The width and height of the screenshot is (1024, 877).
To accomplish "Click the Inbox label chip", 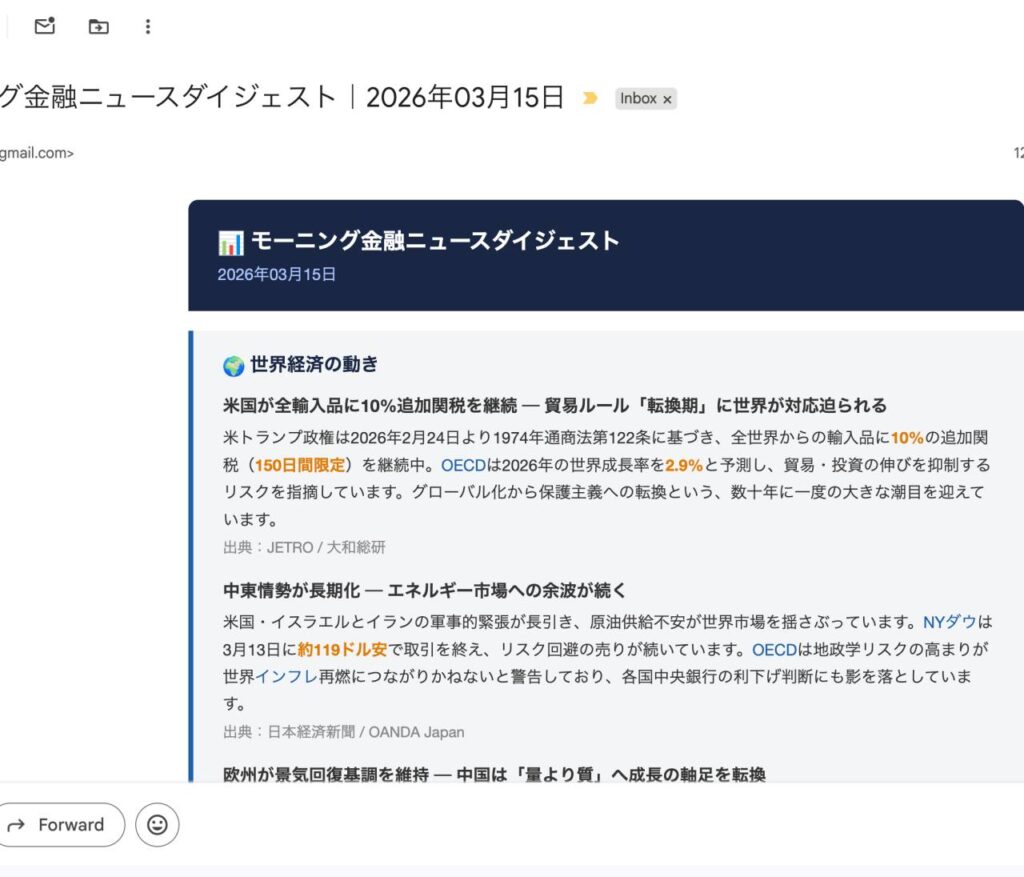I will pyautogui.click(x=637, y=98).
